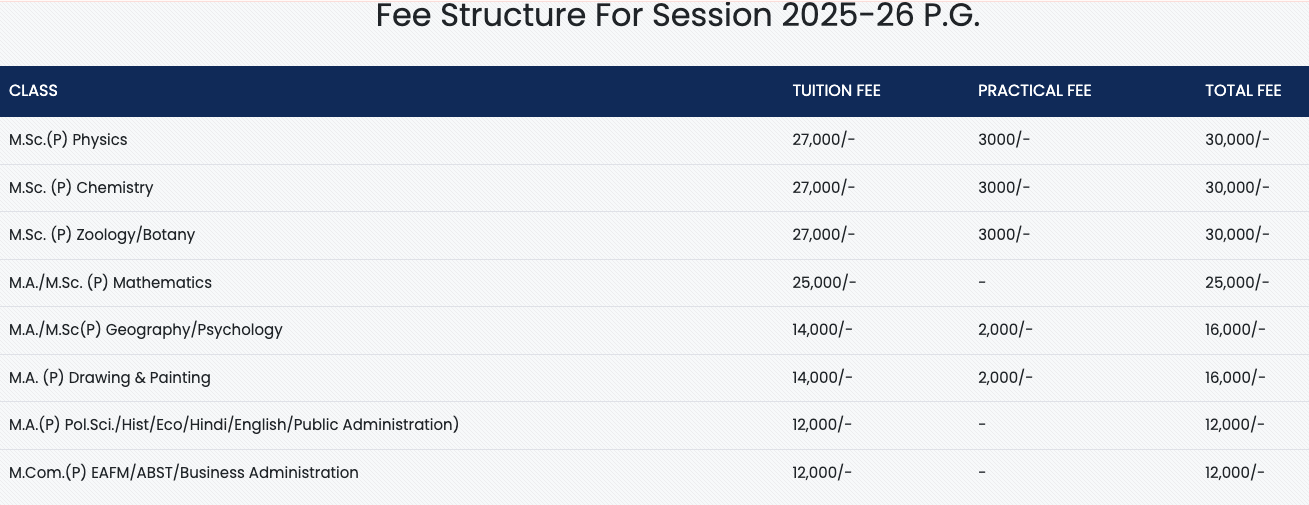Select the M.Com.(P) EAFM/ABST/Business Administration cell
Screen dimensions: 1309x505
pyautogui.click(x=184, y=473)
